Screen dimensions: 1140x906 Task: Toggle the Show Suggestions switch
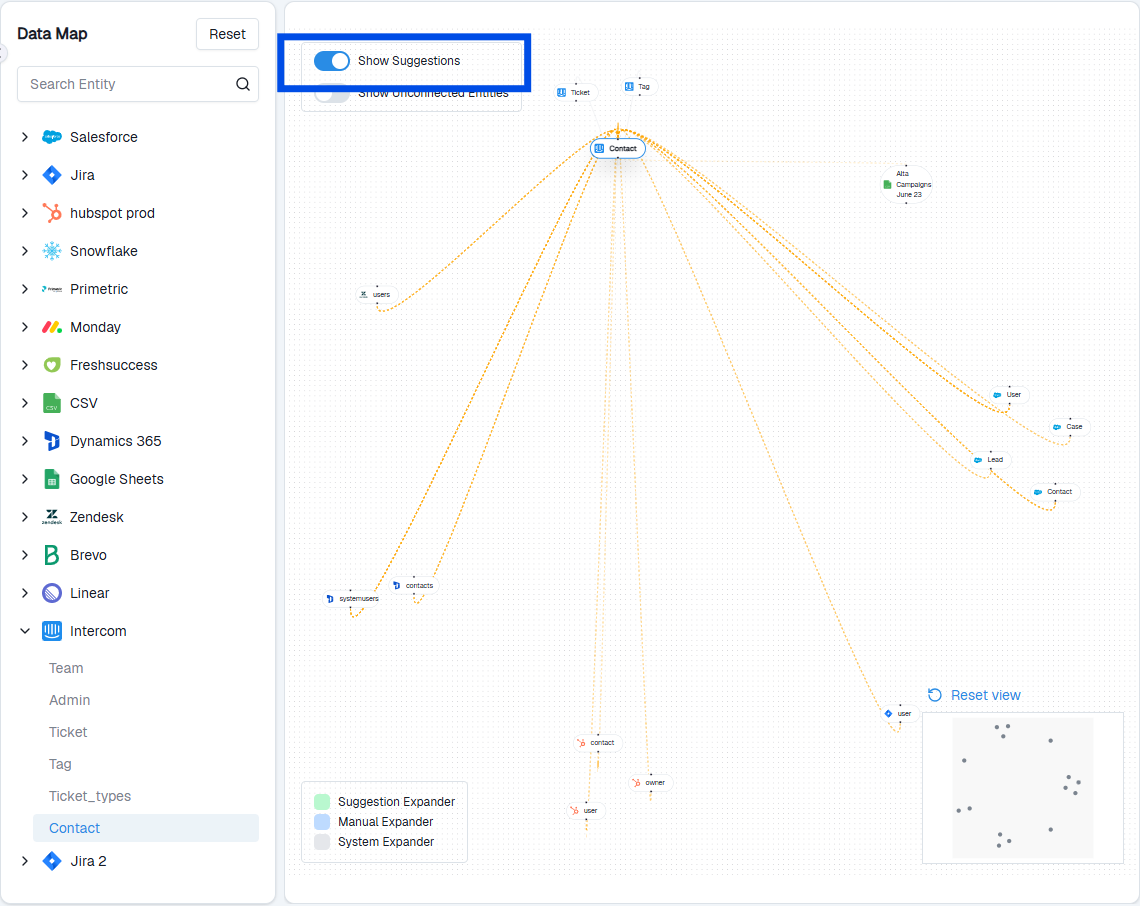tap(332, 61)
